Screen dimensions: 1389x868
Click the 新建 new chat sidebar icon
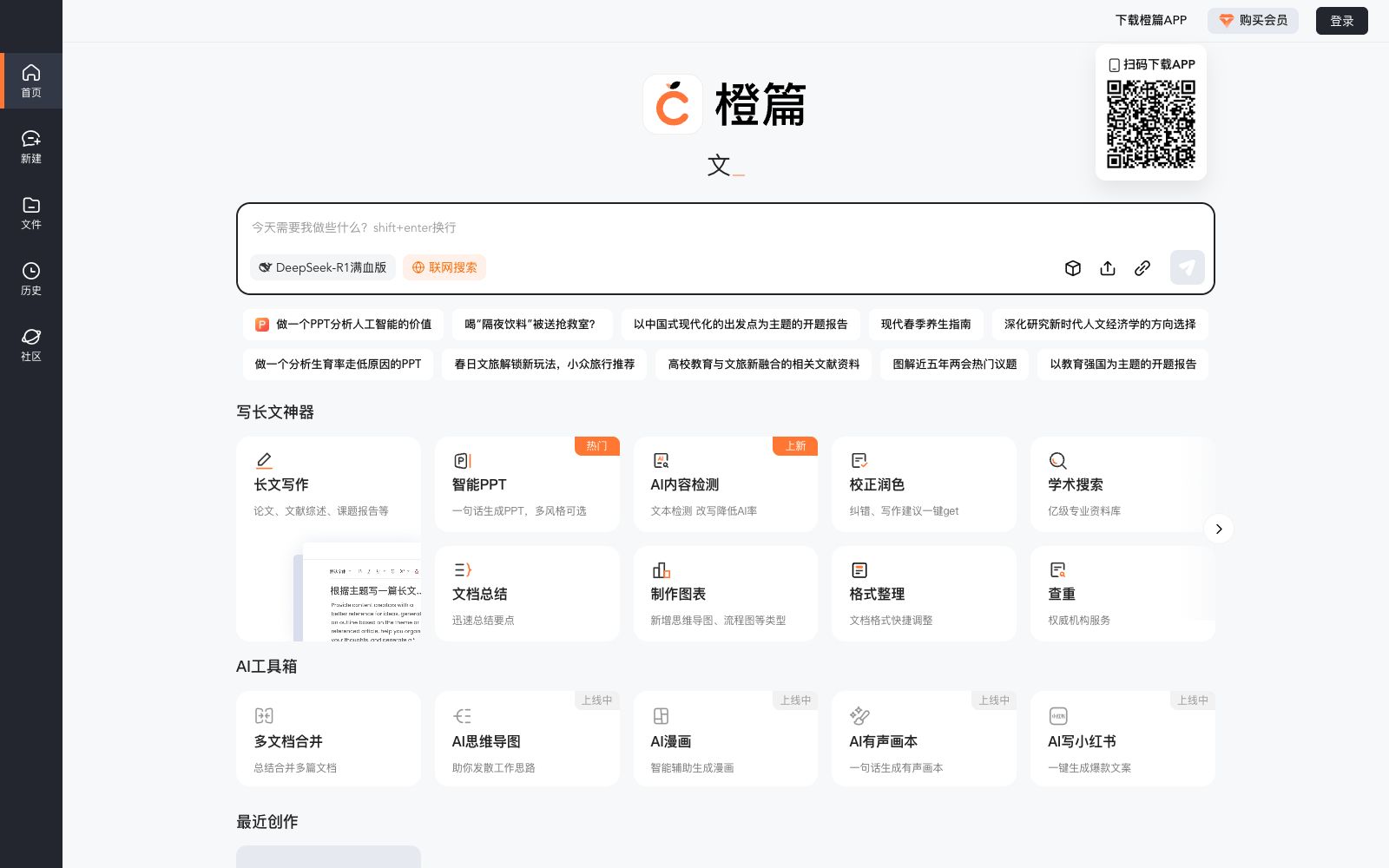pyautogui.click(x=31, y=139)
